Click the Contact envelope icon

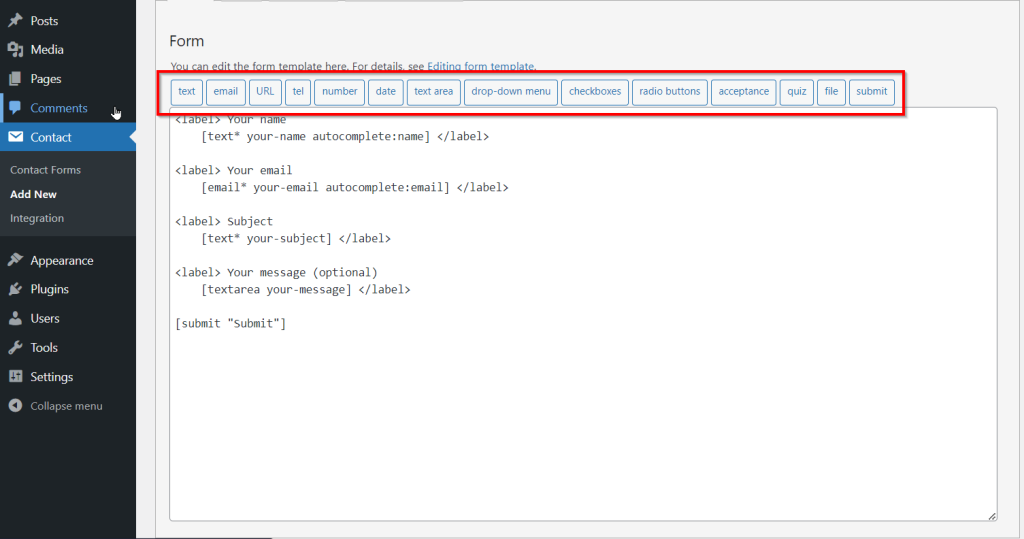15,137
